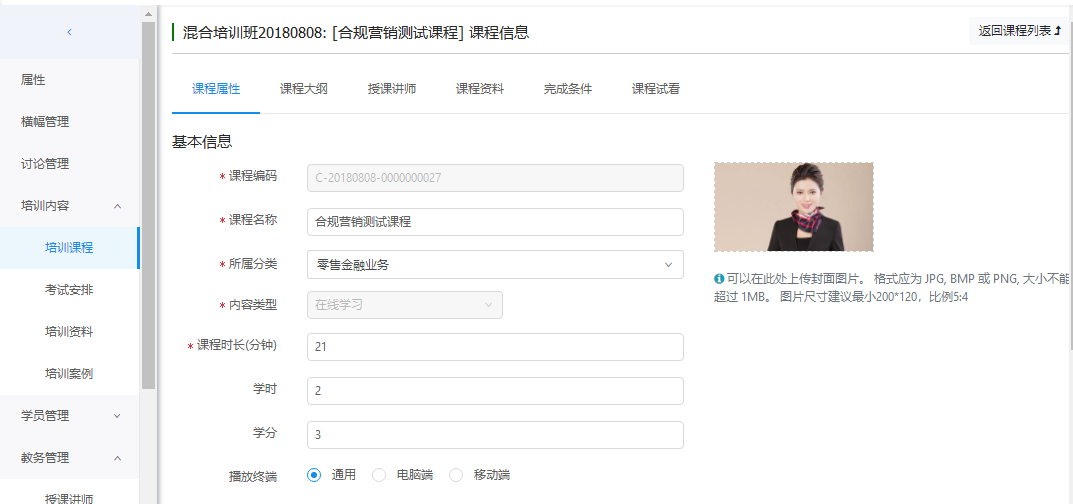The height and width of the screenshot is (504, 1073).
Task: Select the 通用 playback radio option
Action: click(x=314, y=475)
